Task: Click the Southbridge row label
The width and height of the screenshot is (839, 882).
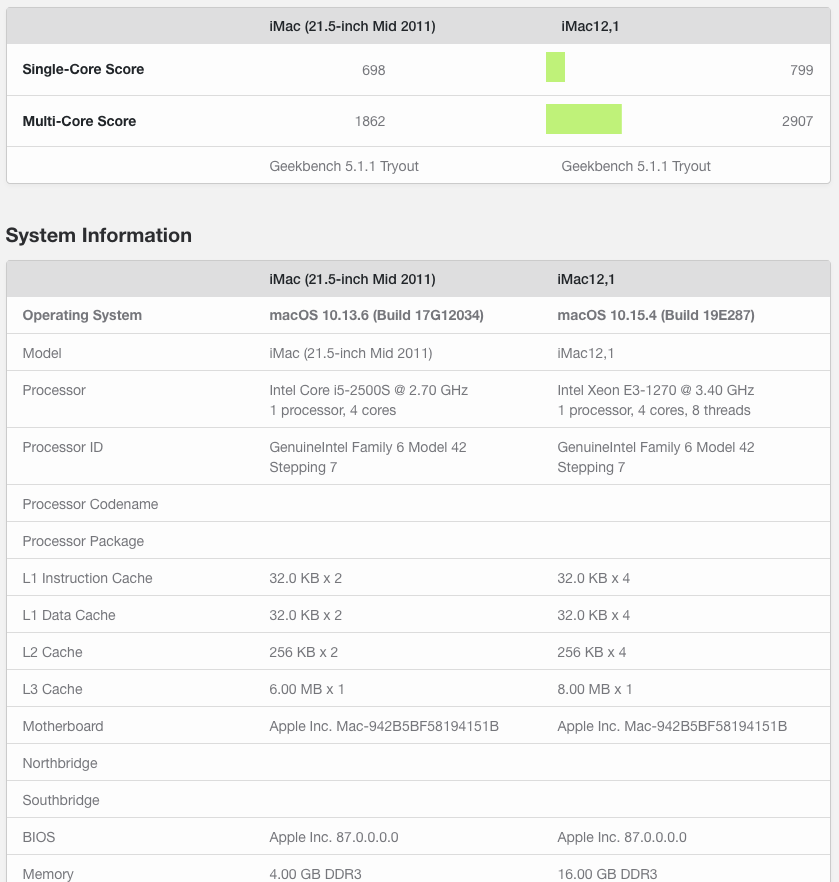Action: click(61, 800)
